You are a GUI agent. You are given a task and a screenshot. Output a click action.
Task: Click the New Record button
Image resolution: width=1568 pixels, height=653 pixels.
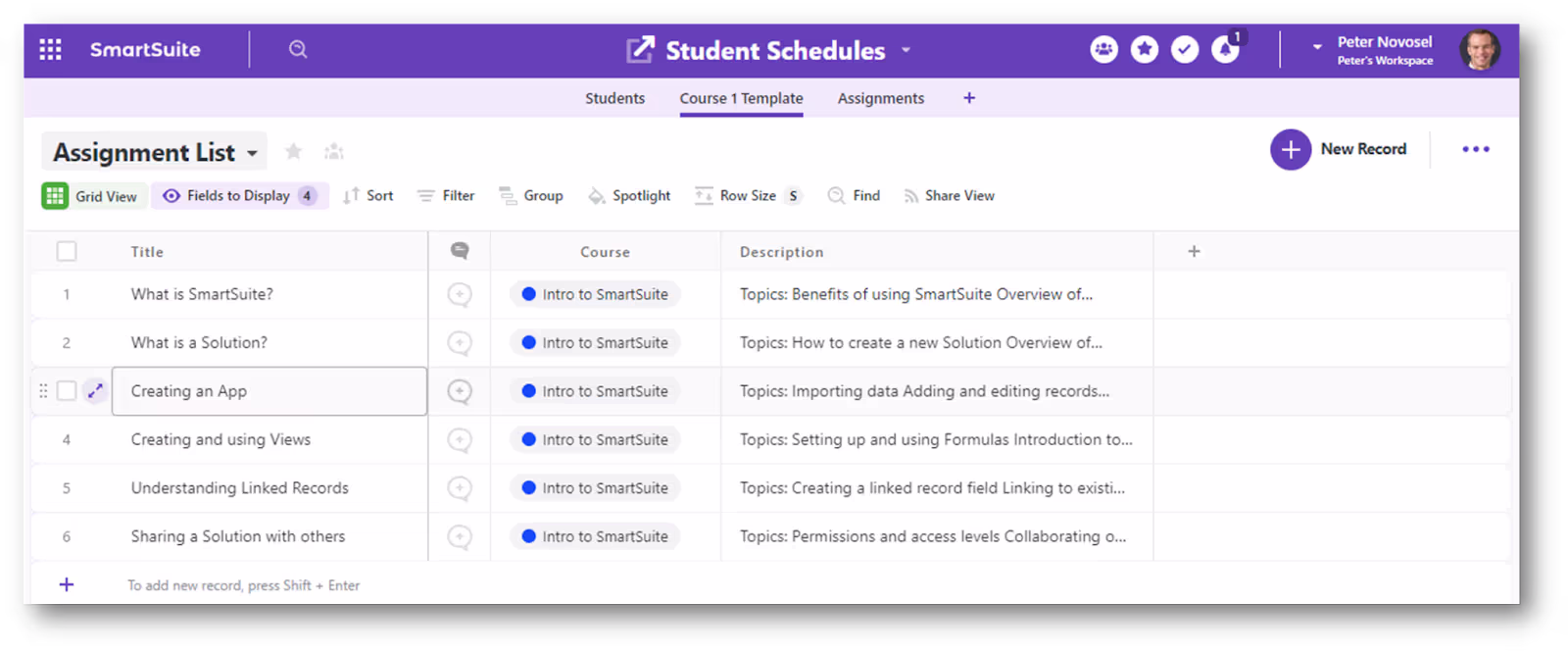(1339, 149)
